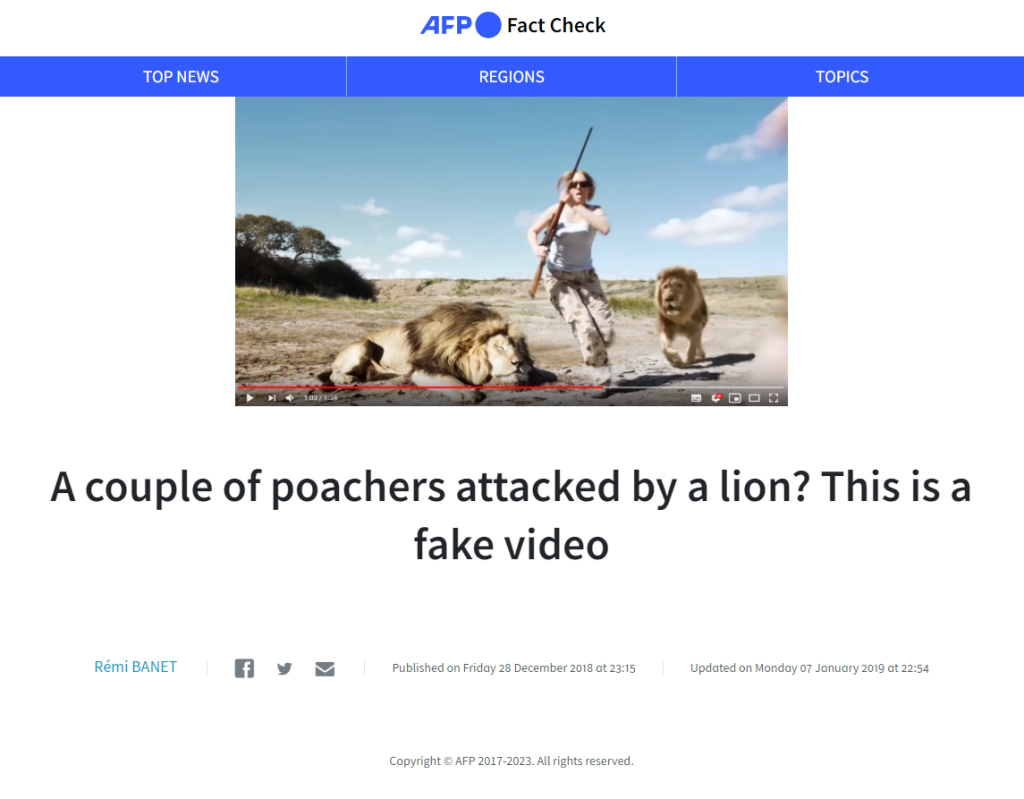Enable miniplayer mode
The image size is (1024, 799).
pos(735,398)
